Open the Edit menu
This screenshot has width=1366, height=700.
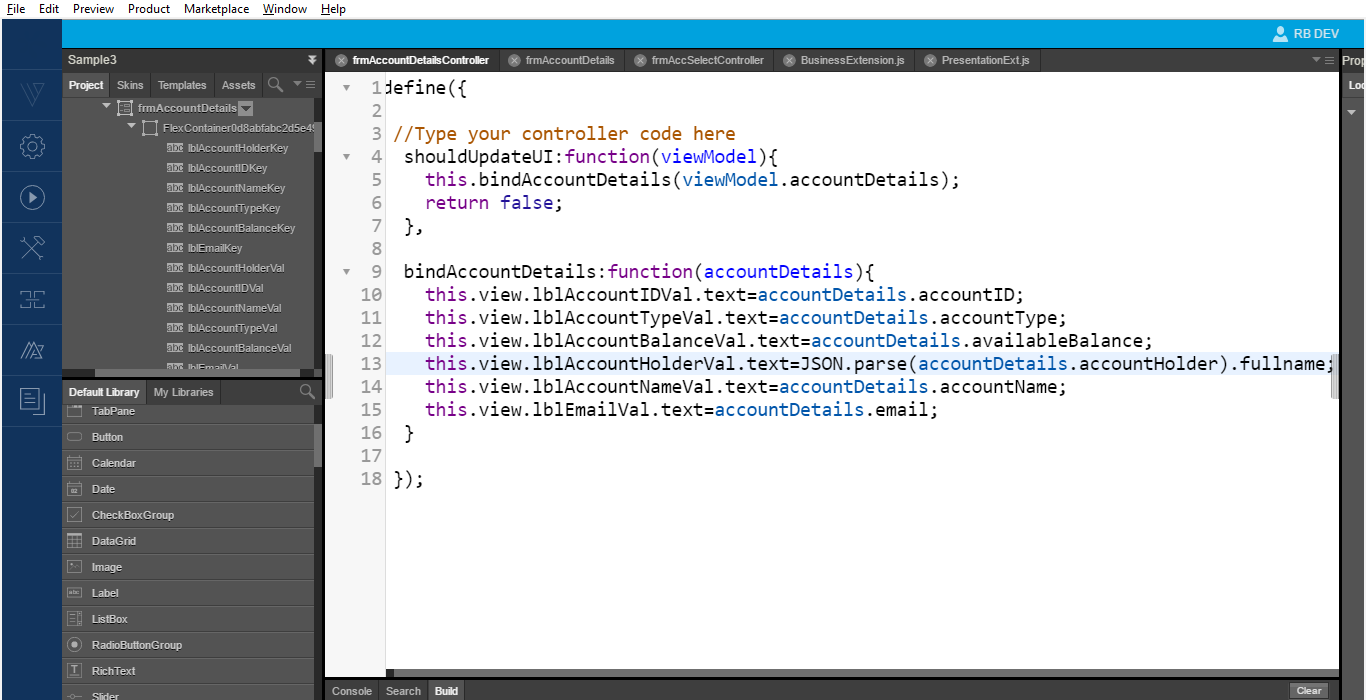pos(49,9)
